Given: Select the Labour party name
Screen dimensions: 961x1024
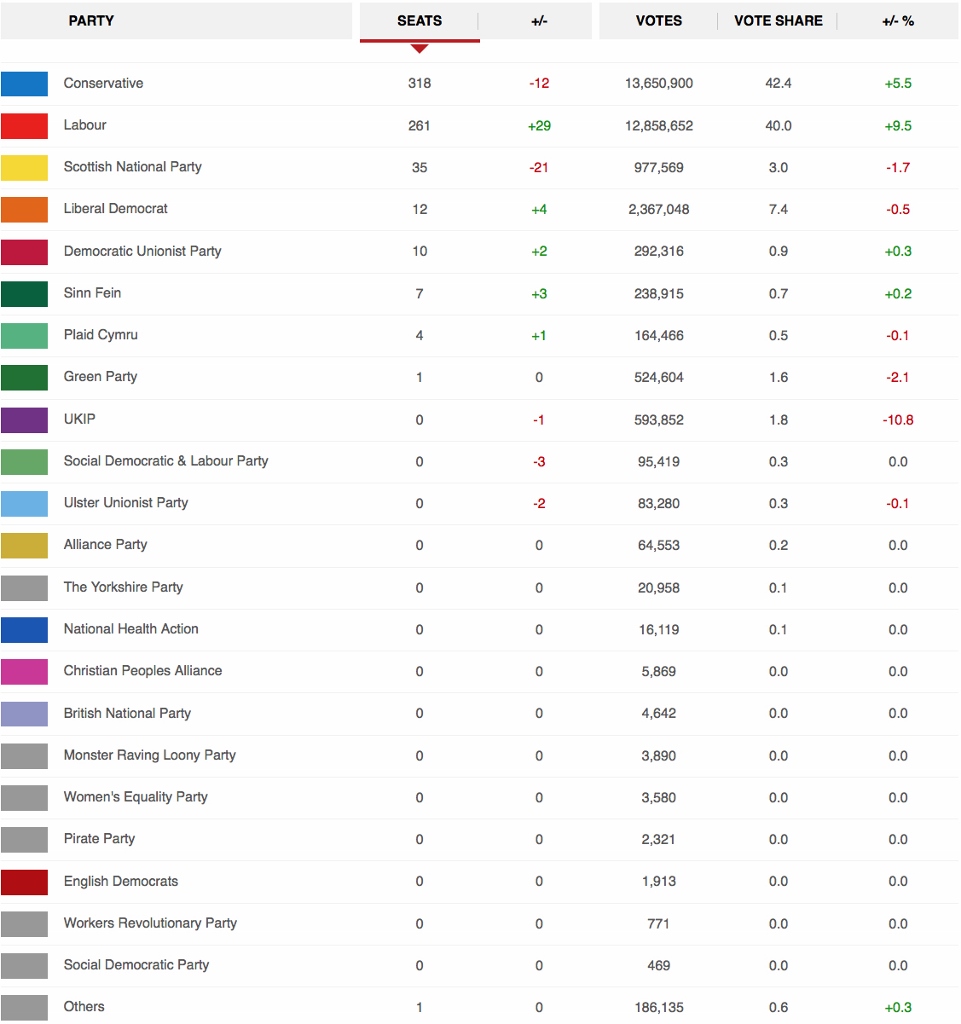Looking at the screenshot, I should click(x=85, y=125).
